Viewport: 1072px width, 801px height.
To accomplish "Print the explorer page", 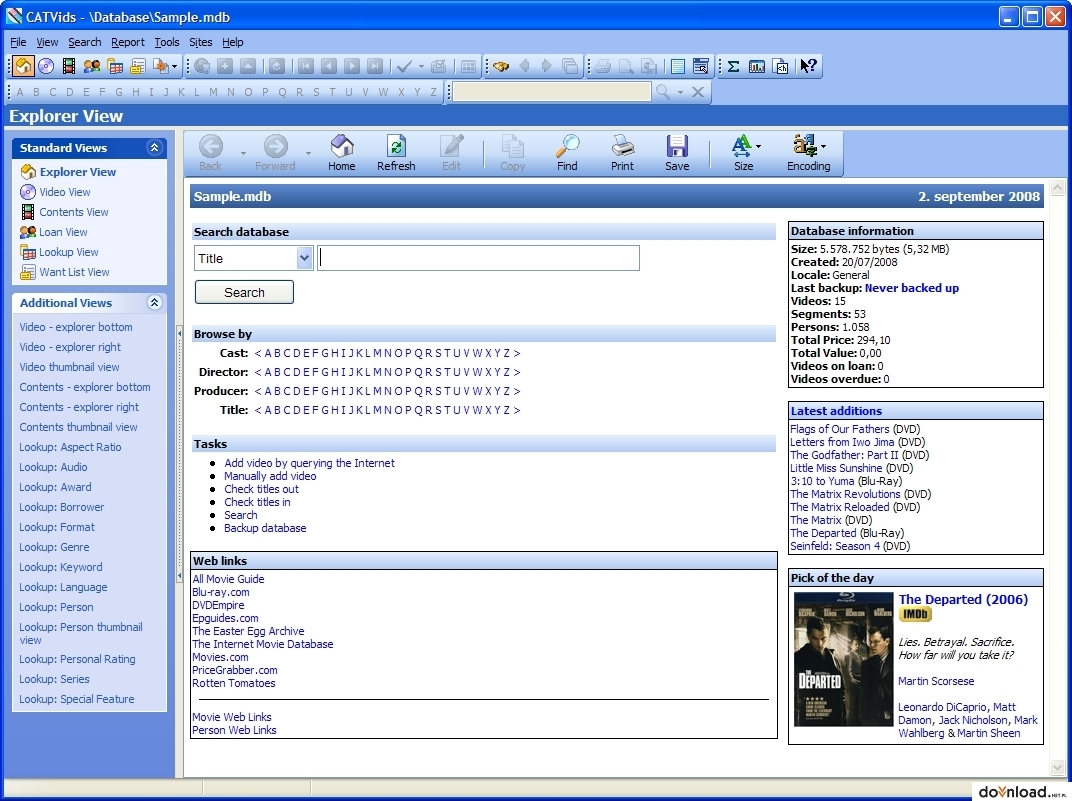I will 622,152.
